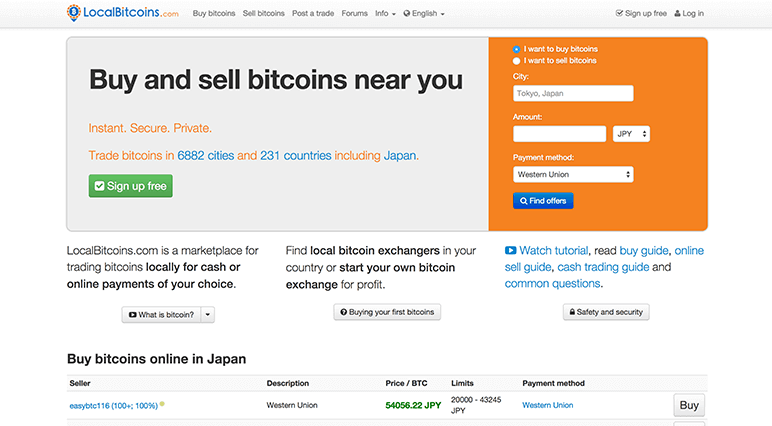Click the '20000 - 43245 JPY' limits cell
The image size is (772, 426).
[x=476, y=405]
